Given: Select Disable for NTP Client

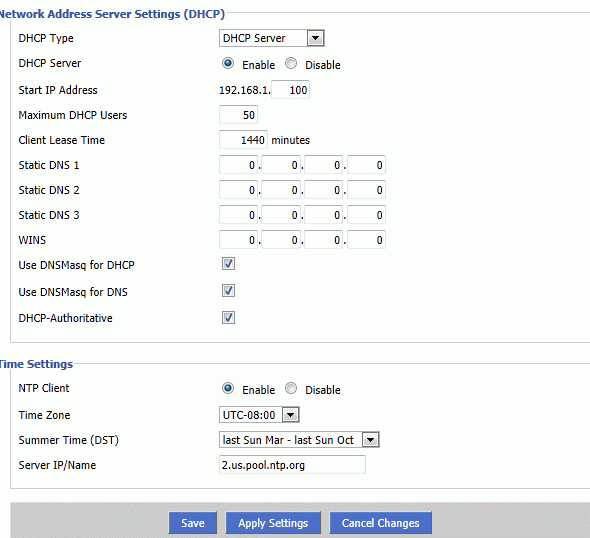Looking at the screenshot, I should [x=291, y=388].
